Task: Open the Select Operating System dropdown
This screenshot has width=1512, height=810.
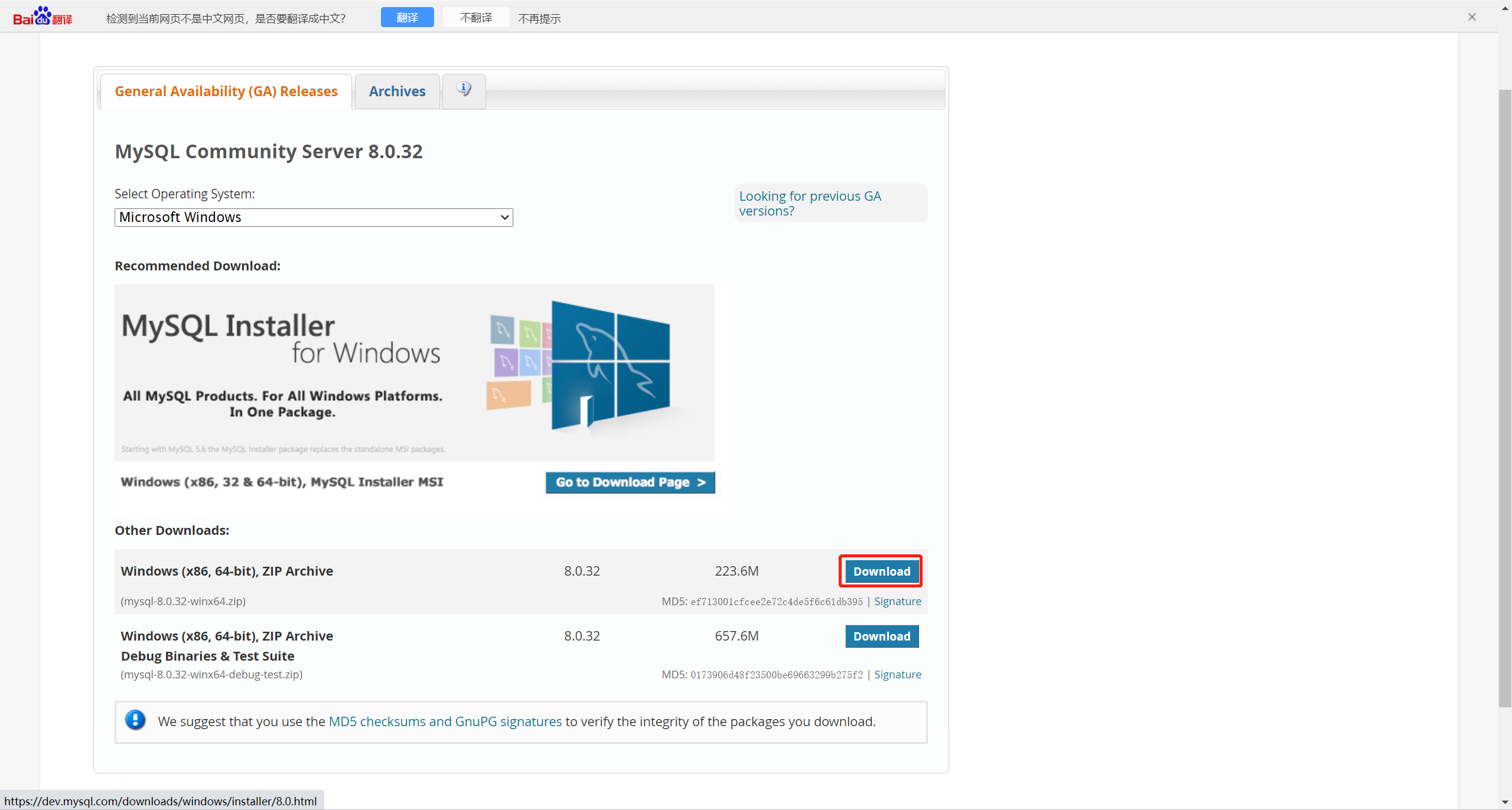Action: 314,217
